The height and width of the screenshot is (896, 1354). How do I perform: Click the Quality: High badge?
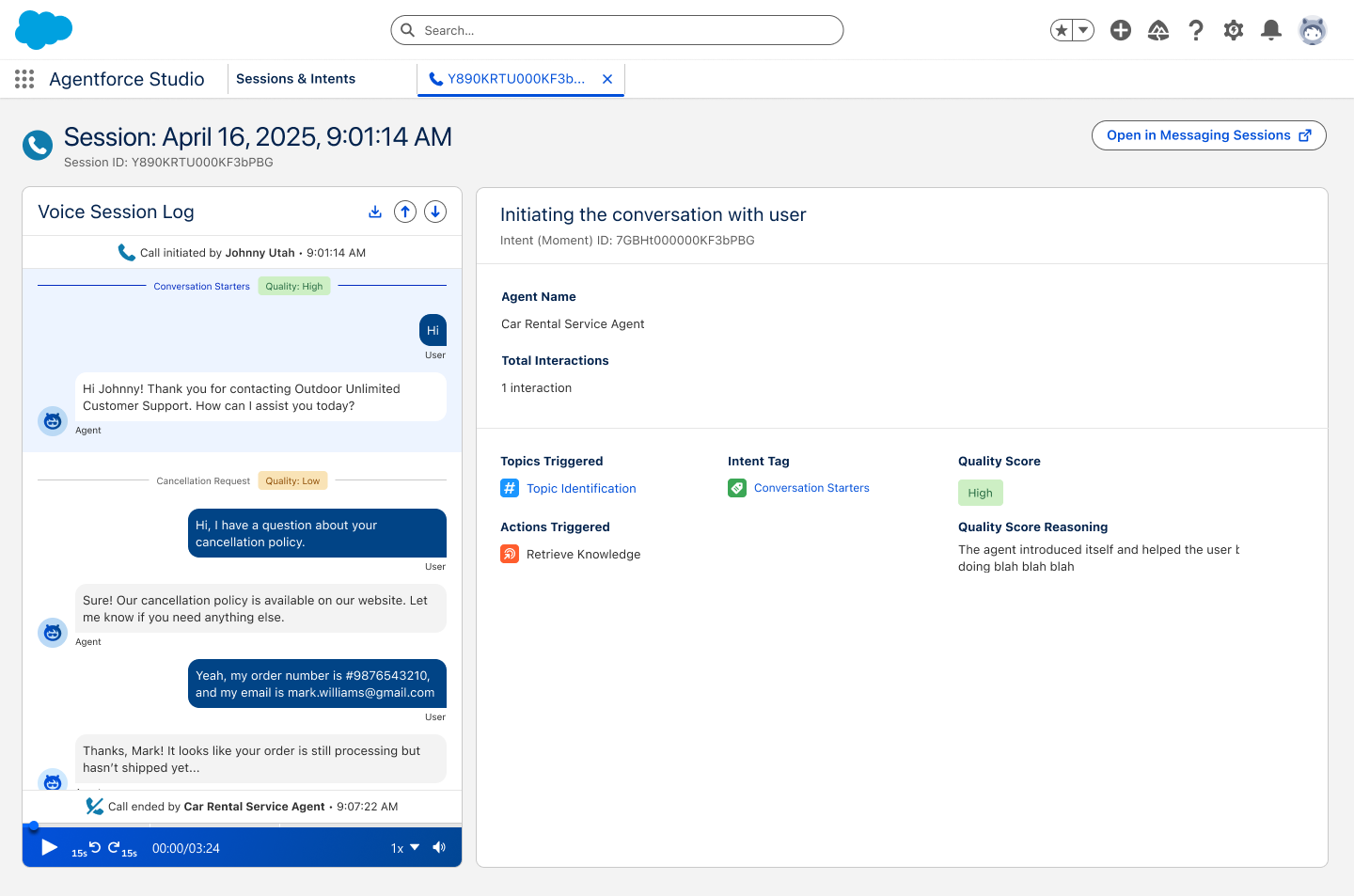pyautogui.click(x=294, y=286)
